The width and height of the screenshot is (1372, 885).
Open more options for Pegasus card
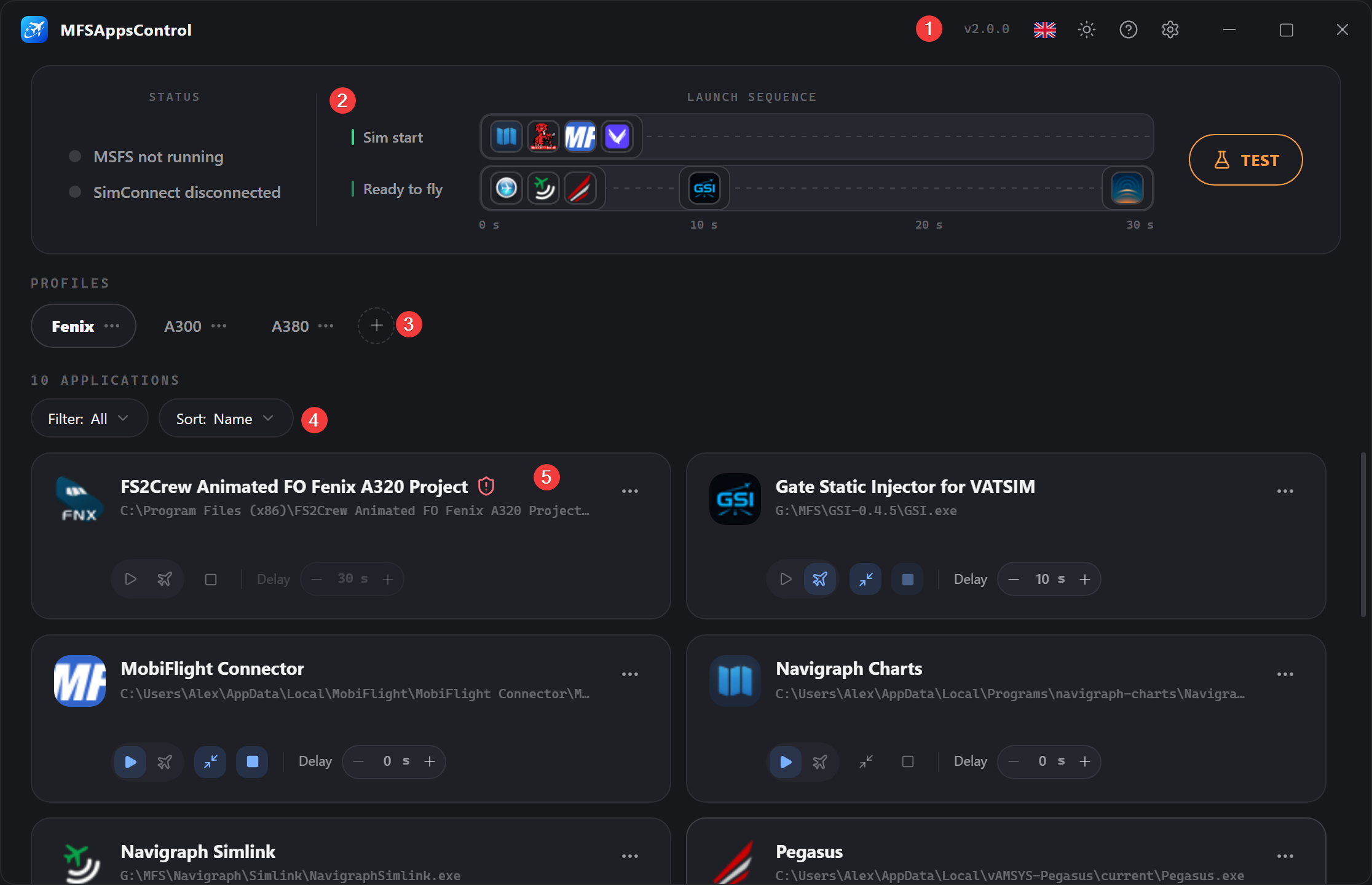pos(1285,856)
